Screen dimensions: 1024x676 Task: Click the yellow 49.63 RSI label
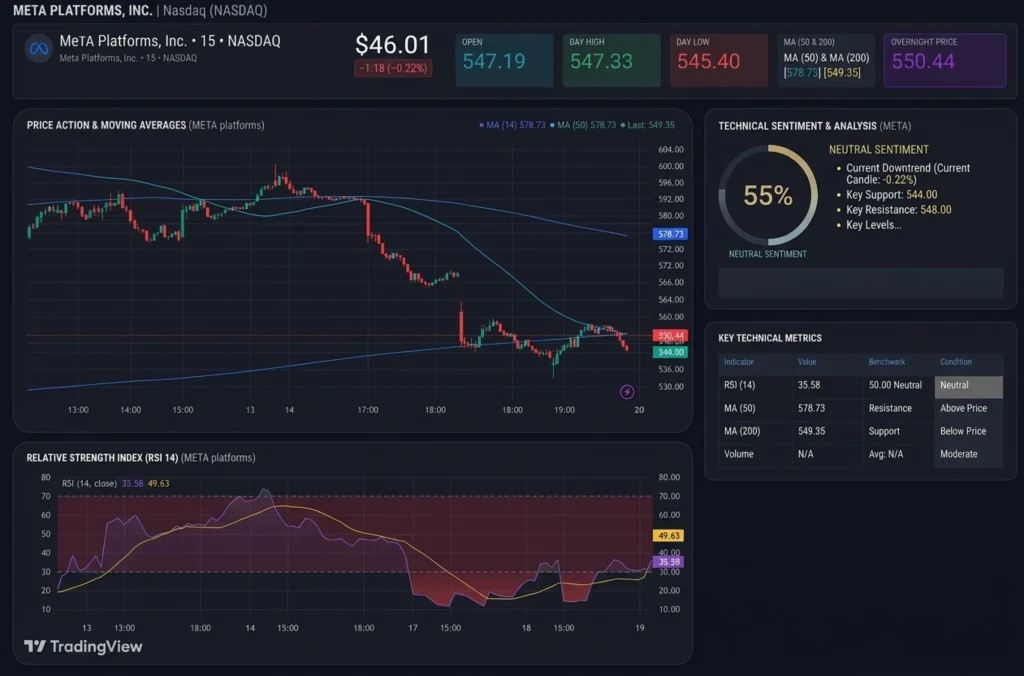coord(668,536)
